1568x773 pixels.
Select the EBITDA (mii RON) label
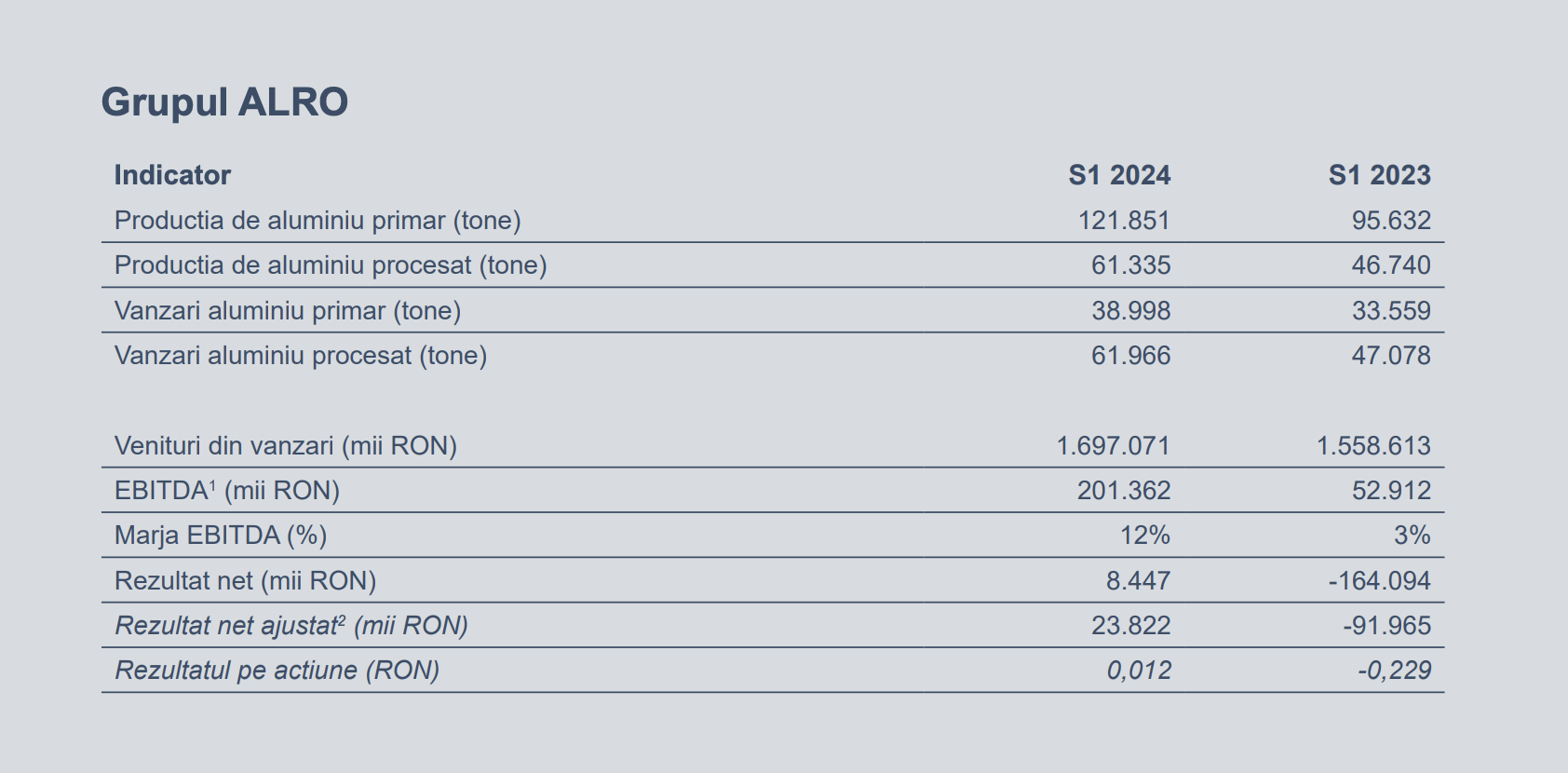[227, 491]
